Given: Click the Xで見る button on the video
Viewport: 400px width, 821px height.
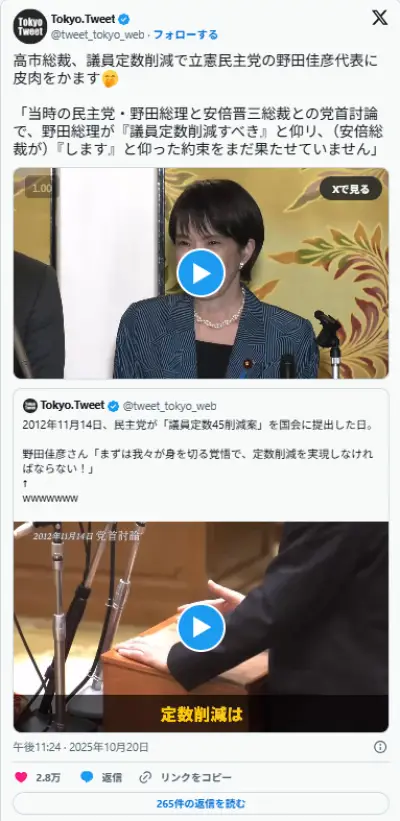Looking at the screenshot, I should click(351, 188).
